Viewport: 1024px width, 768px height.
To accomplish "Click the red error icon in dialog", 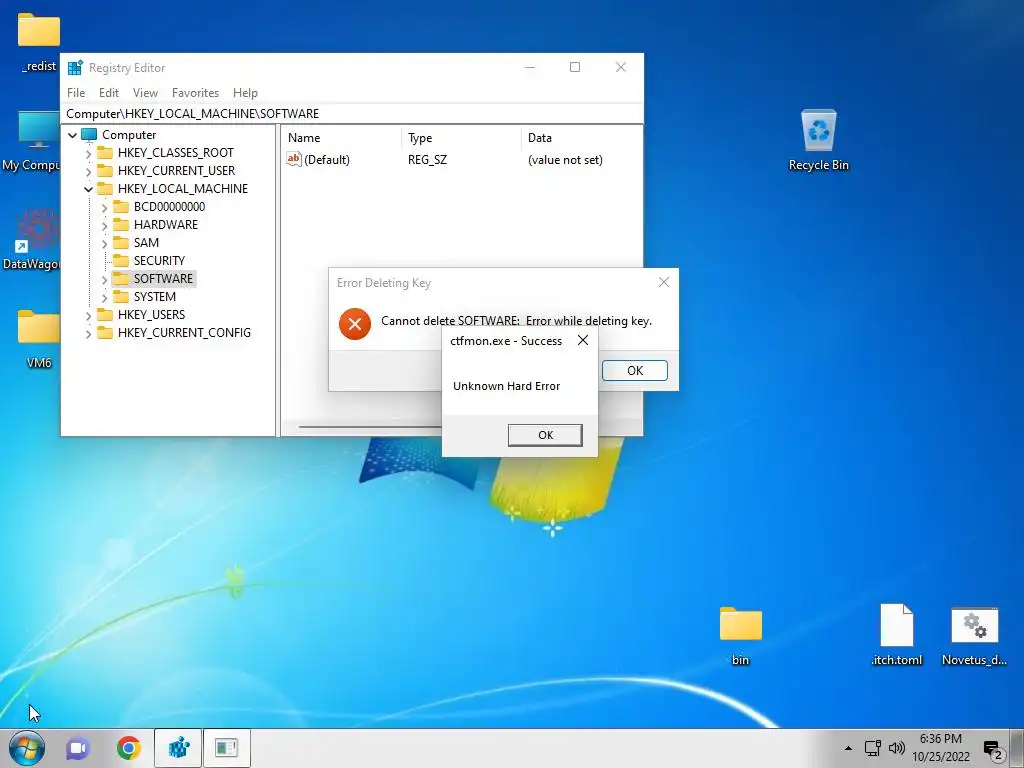I will point(355,324).
